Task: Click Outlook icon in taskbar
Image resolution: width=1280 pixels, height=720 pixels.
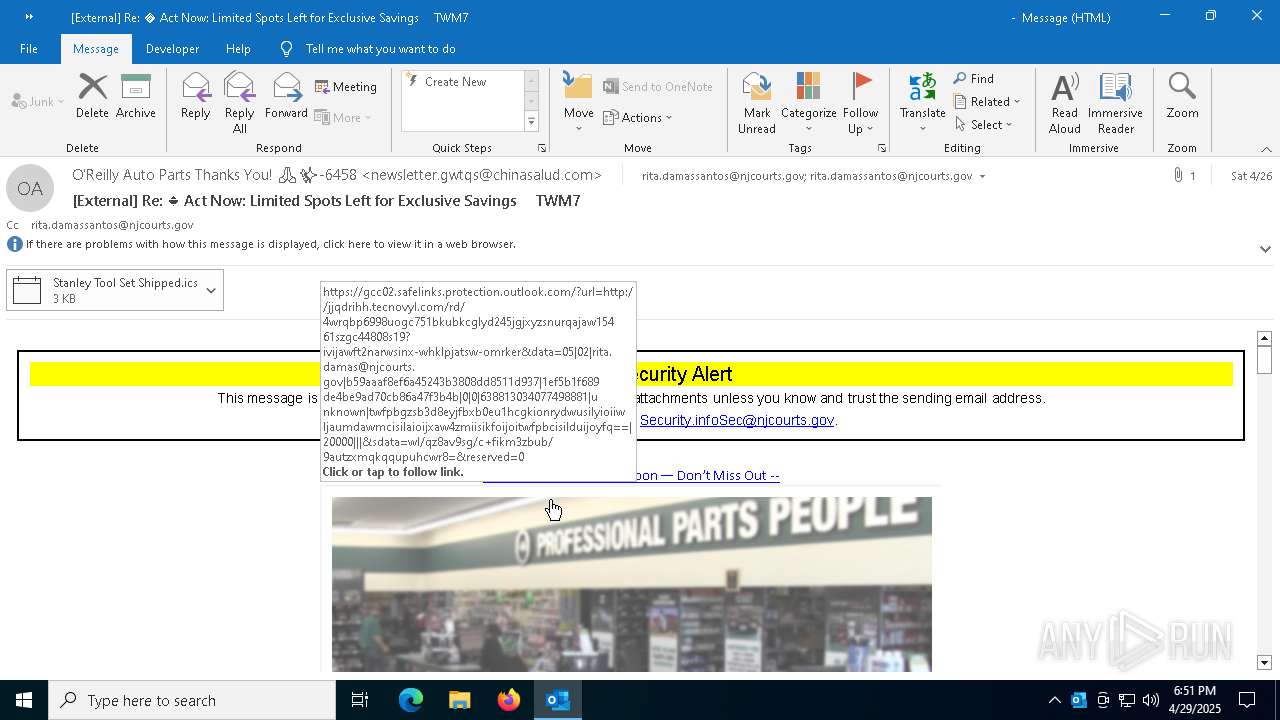Action: pos(558,700)
